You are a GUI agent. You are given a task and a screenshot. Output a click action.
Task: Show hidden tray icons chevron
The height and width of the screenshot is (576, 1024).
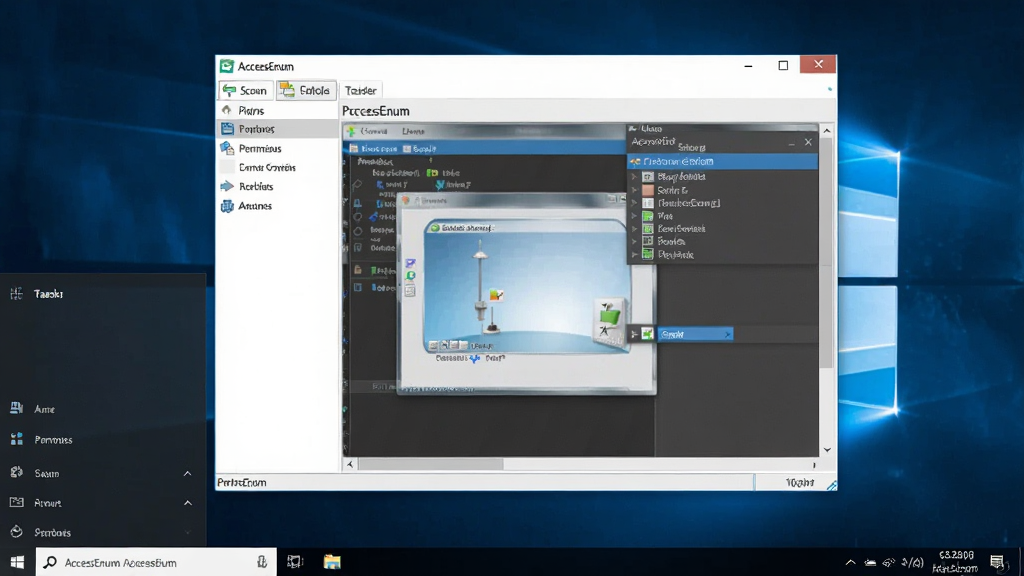[850, 562]
